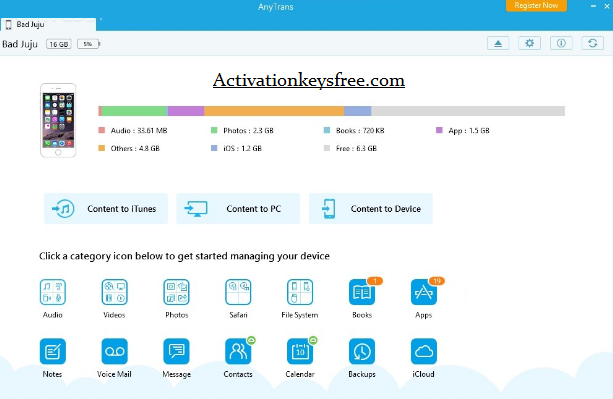The image size is (613, 399).
Task: Open the Videos category
Action: (114, 292)
